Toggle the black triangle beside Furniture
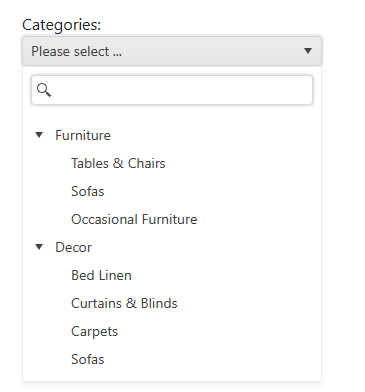Screen dimensions: 365x392 39,135
